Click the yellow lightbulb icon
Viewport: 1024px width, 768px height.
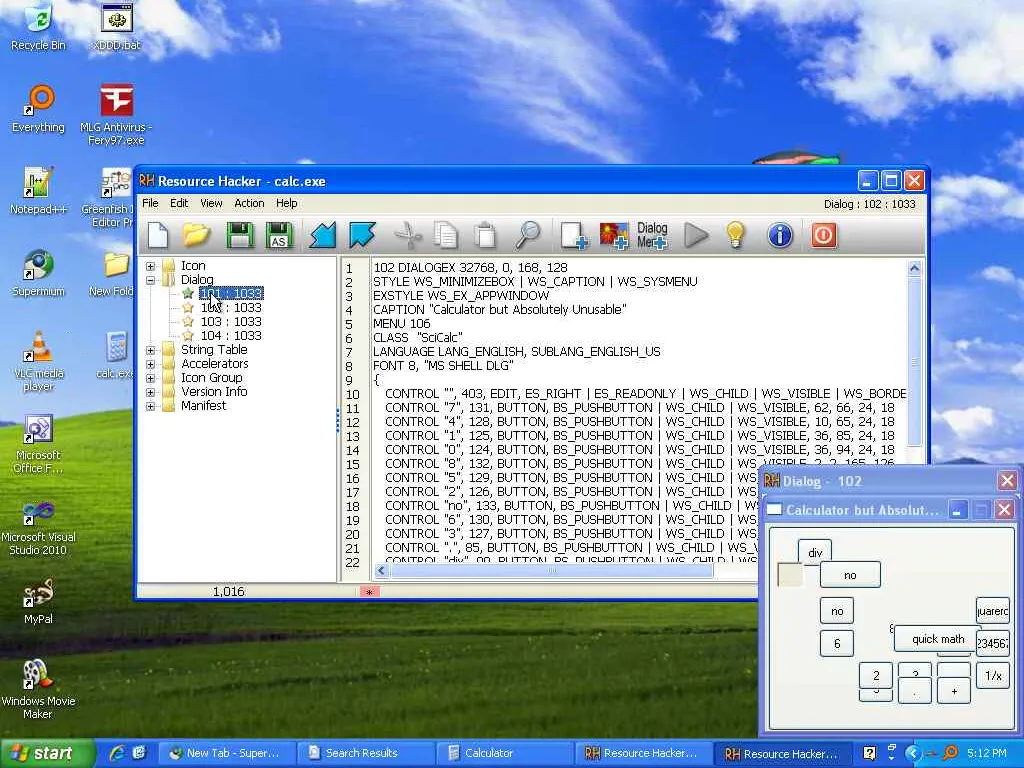[x=735, y=235]
